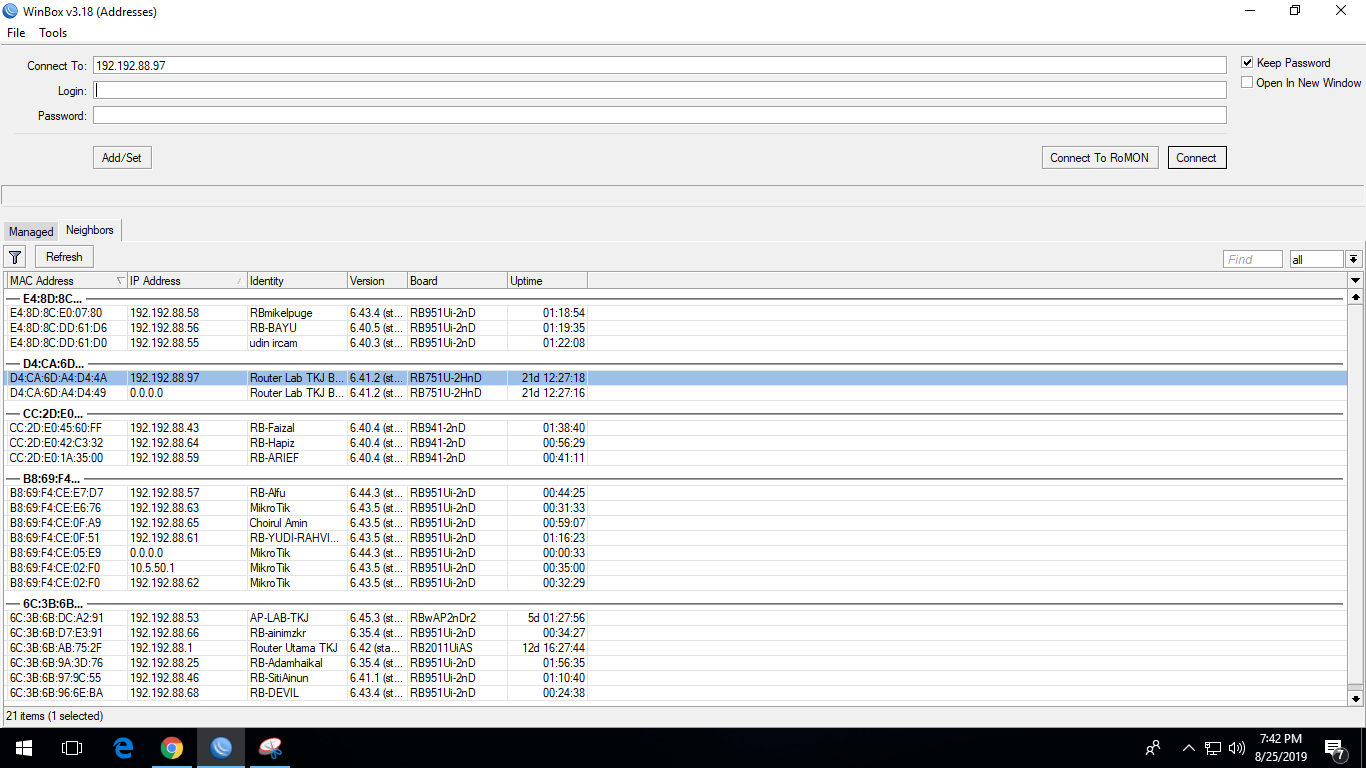
Task: Open the 'all' filter dropdown
Action: tap(1316, 259)
